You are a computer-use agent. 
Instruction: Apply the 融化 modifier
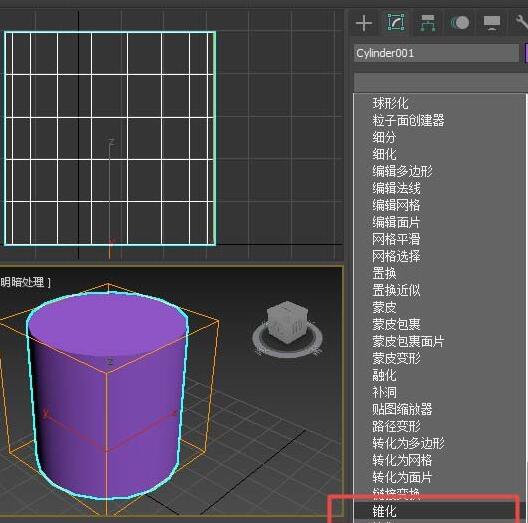(384, 375)
